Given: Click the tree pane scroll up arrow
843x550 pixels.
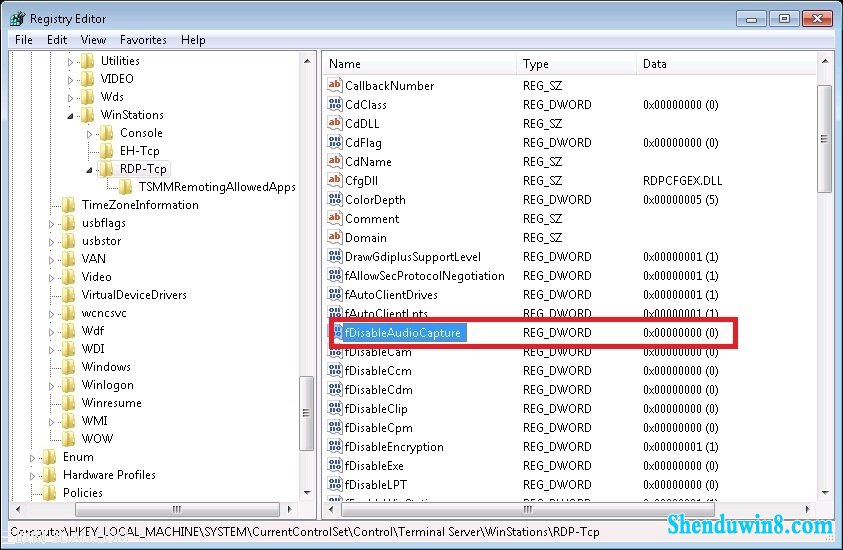Looking at the screenshot, I should point(307,61).
